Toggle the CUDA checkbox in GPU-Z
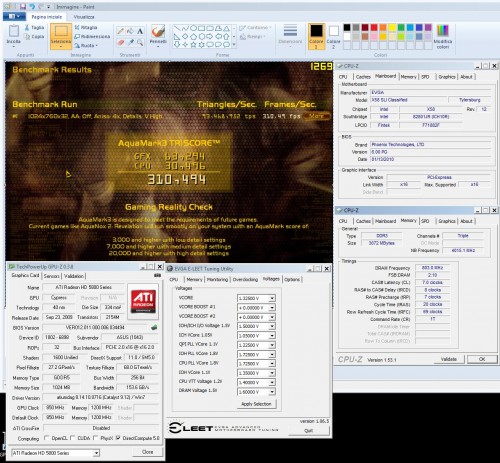Image resolution: width=500 pixels, height=463 pixels. (72, 438)
